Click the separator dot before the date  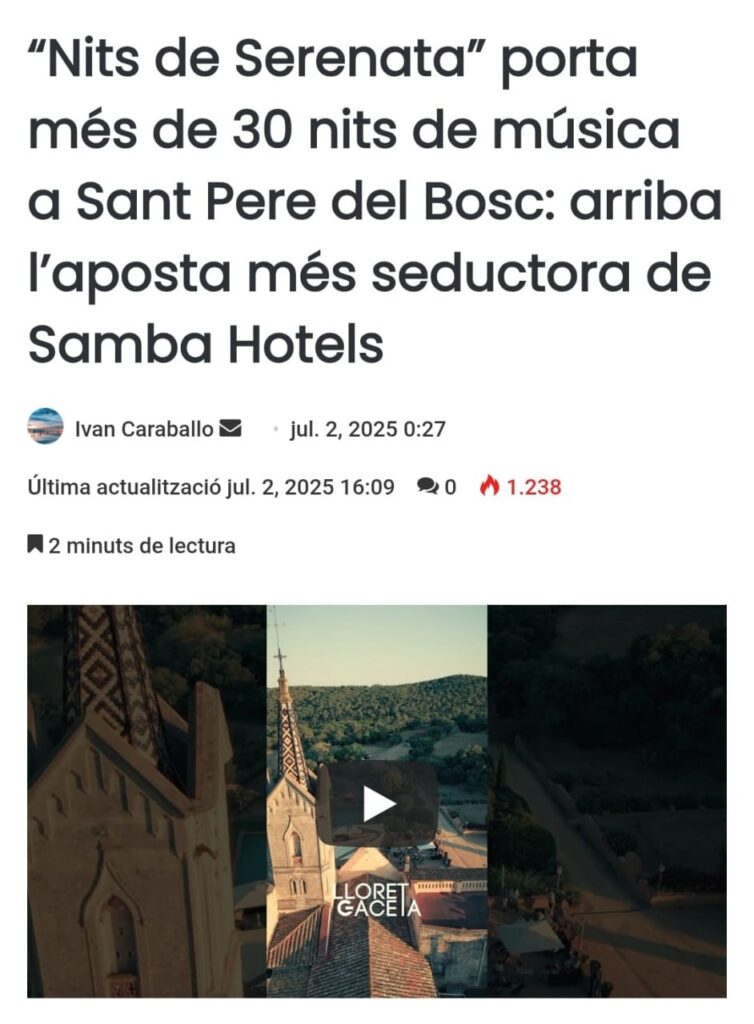(x=276, y=429)
